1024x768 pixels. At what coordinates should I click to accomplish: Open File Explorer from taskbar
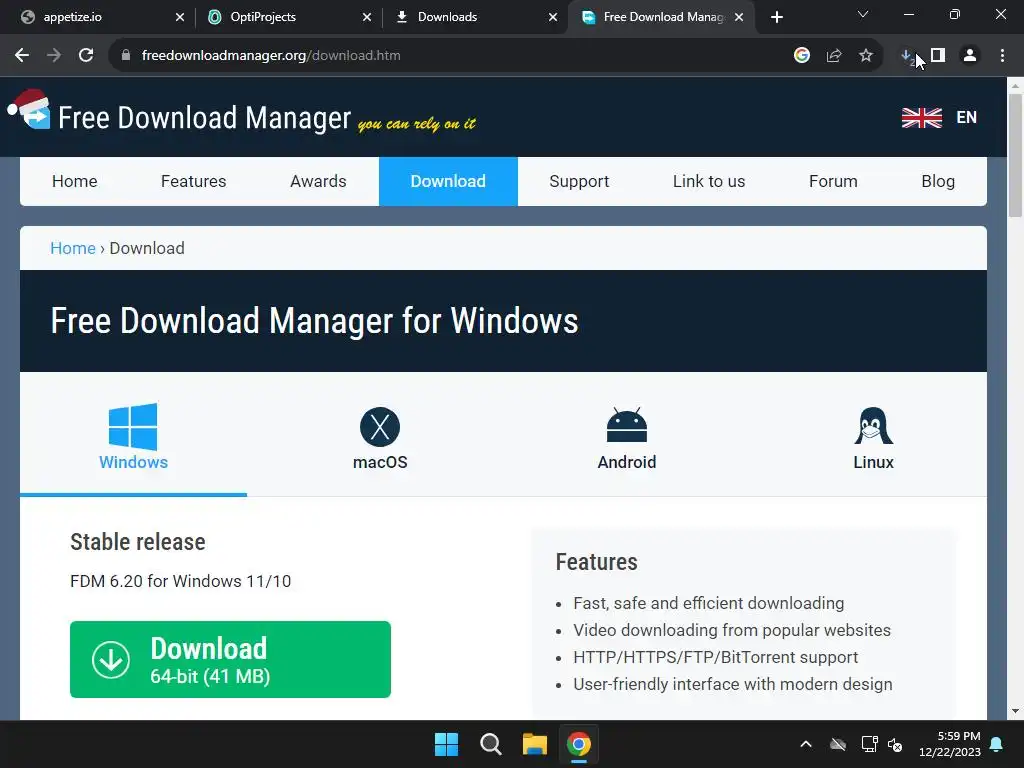[x=534, y=744]
